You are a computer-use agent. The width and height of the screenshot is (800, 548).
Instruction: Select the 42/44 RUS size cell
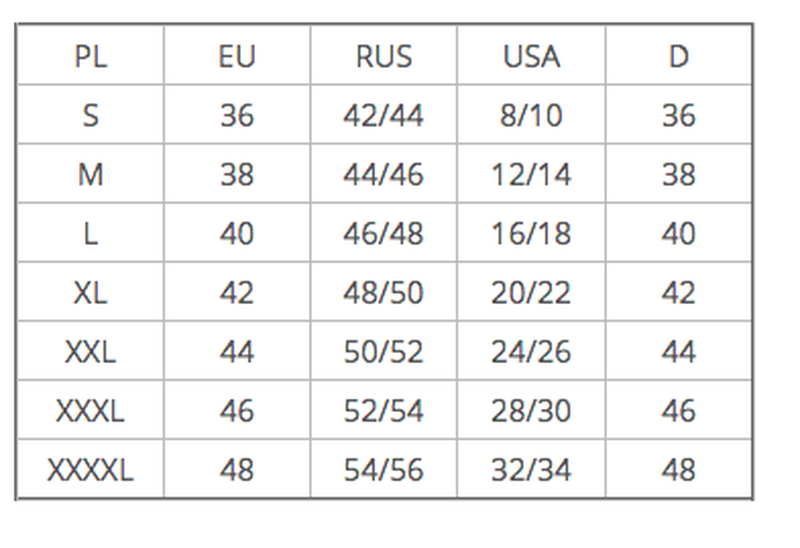(384, 115)
